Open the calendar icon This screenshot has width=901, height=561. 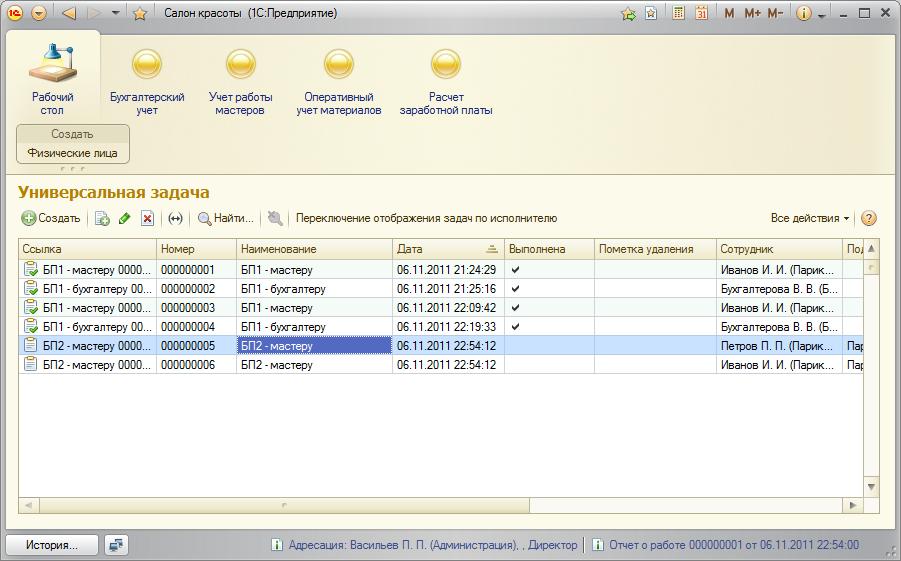point(702,13)
